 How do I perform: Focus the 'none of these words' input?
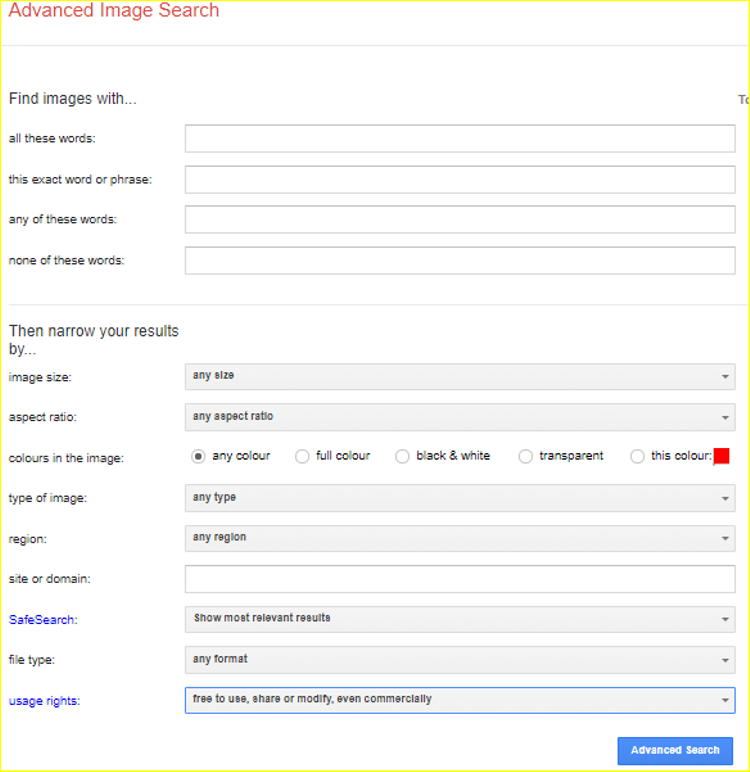(460, 261)
